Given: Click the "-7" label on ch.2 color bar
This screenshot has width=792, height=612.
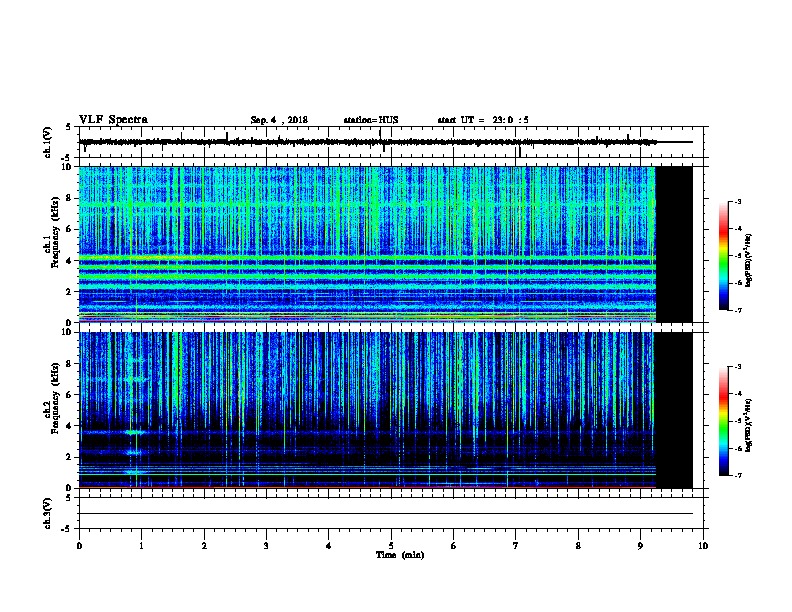Looking at the screenshot, I should [737, 475].
